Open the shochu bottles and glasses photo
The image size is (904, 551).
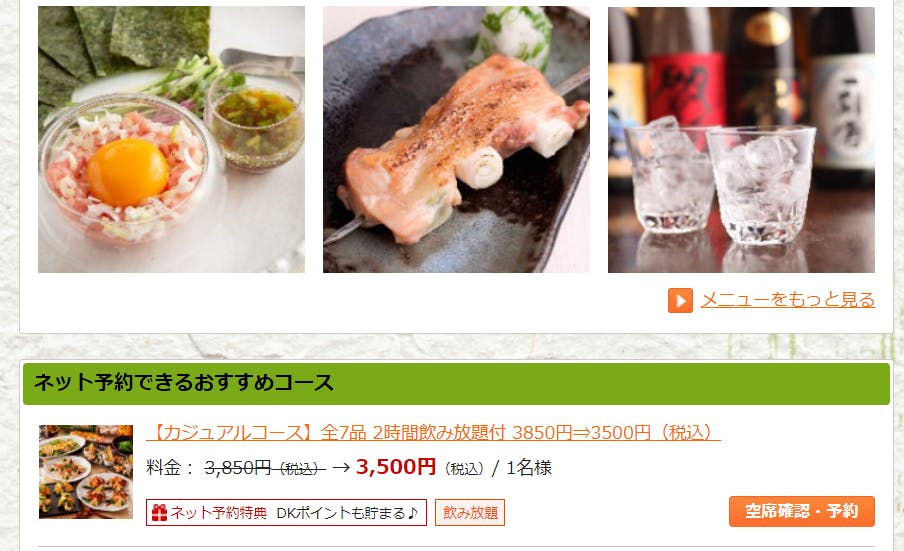741,139
